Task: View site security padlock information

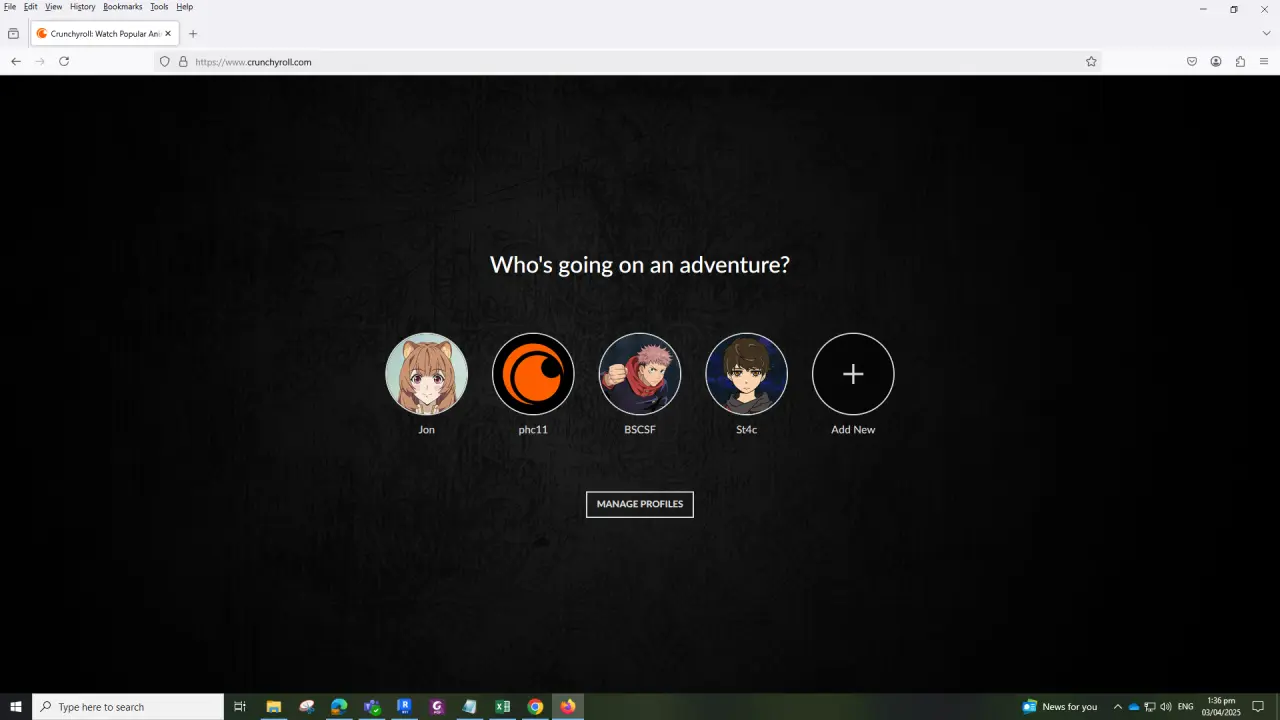Action: [183, 62]
